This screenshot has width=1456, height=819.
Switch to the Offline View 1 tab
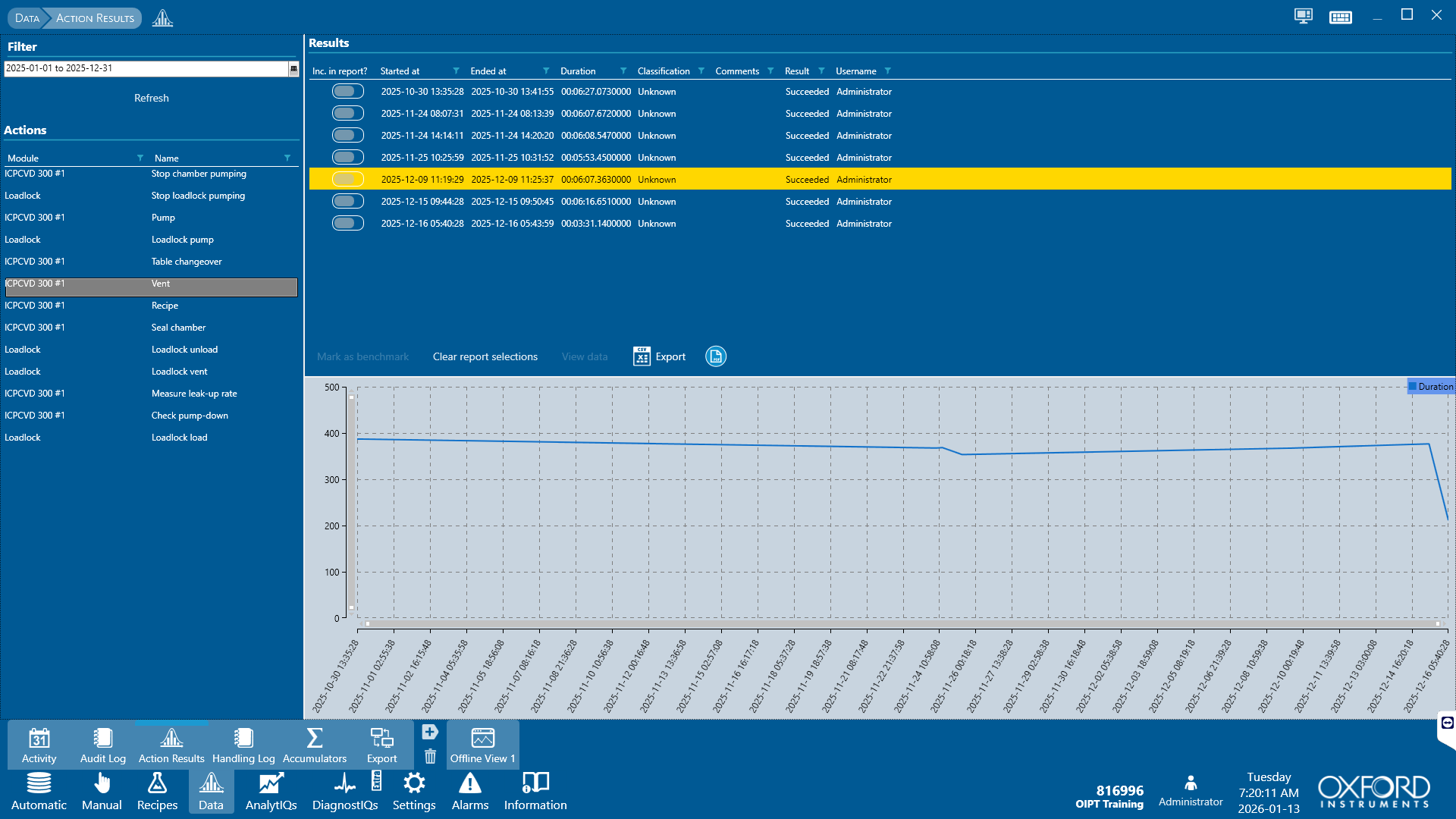[x=482, y=745]
